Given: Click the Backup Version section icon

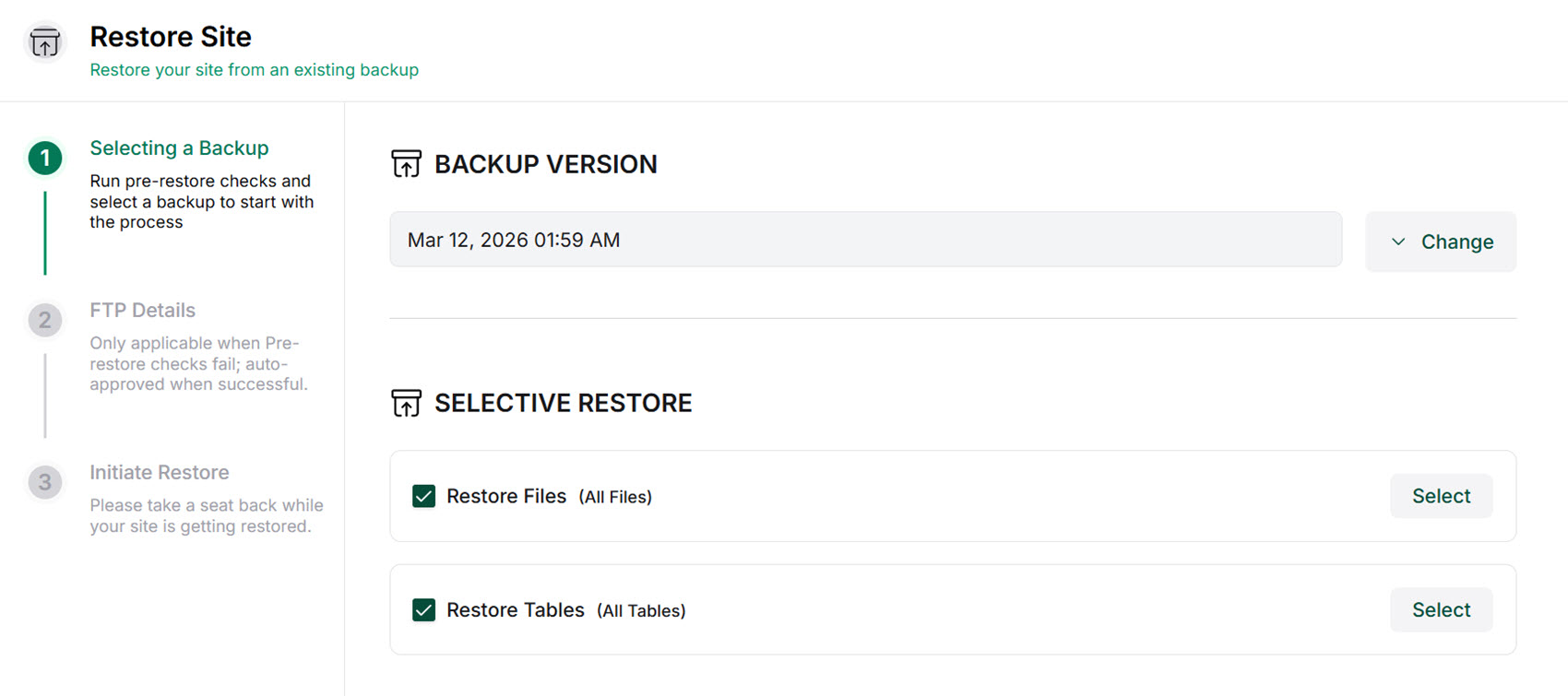Looking at the screenshot, I should (x=405, y=163).
